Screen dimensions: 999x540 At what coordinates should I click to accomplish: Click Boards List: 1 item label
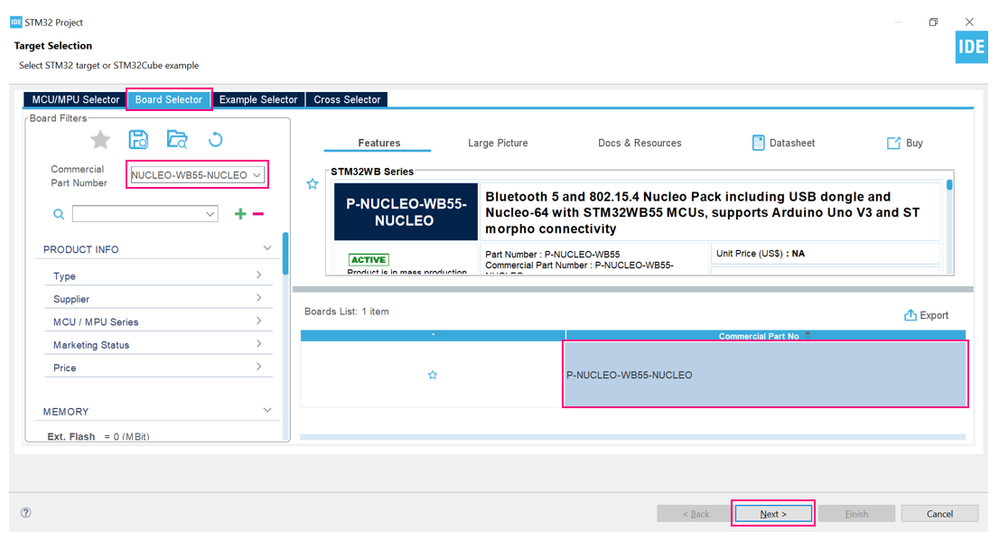click(x=347, y=311)
